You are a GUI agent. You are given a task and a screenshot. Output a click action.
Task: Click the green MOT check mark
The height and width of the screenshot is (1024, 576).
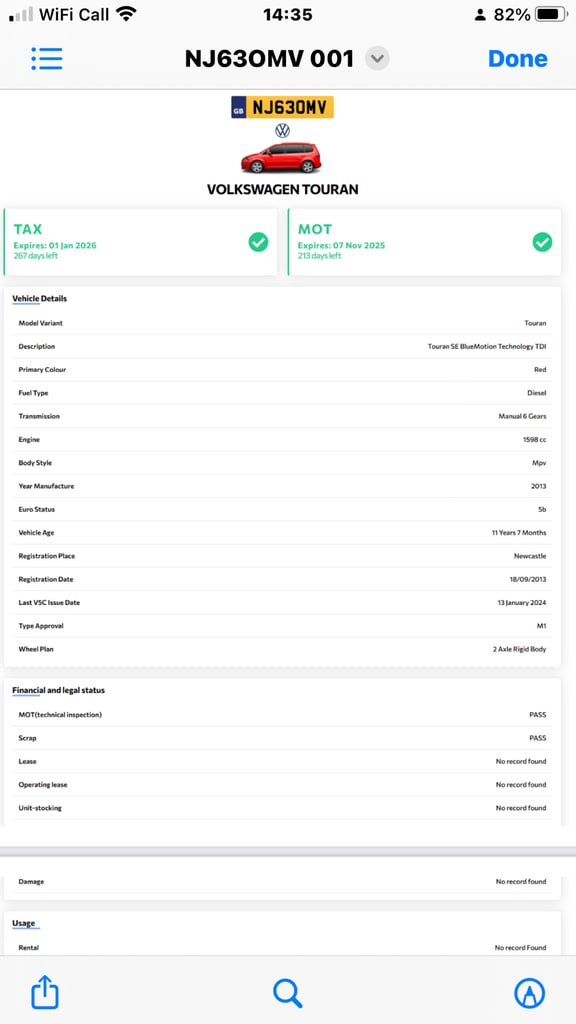point(542,242)
